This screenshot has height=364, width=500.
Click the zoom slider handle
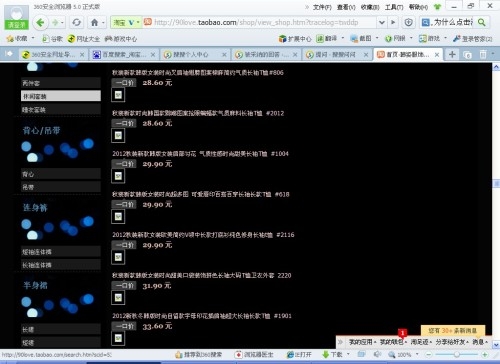(x=457, y=354)
